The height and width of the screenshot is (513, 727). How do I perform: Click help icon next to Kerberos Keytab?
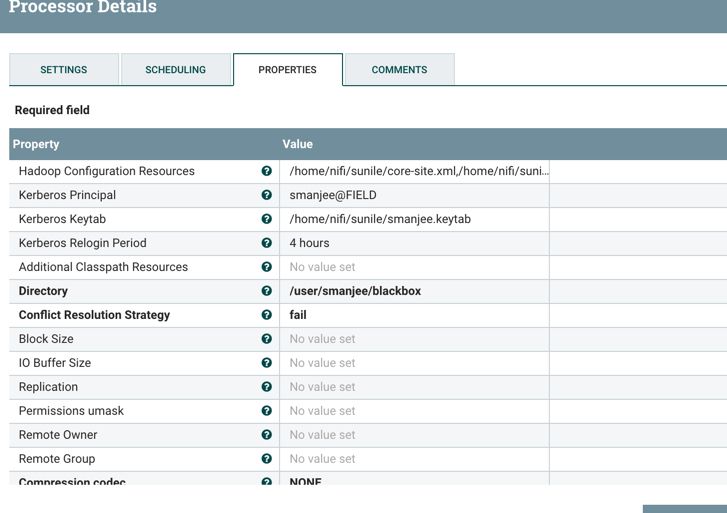pos(266,219)
